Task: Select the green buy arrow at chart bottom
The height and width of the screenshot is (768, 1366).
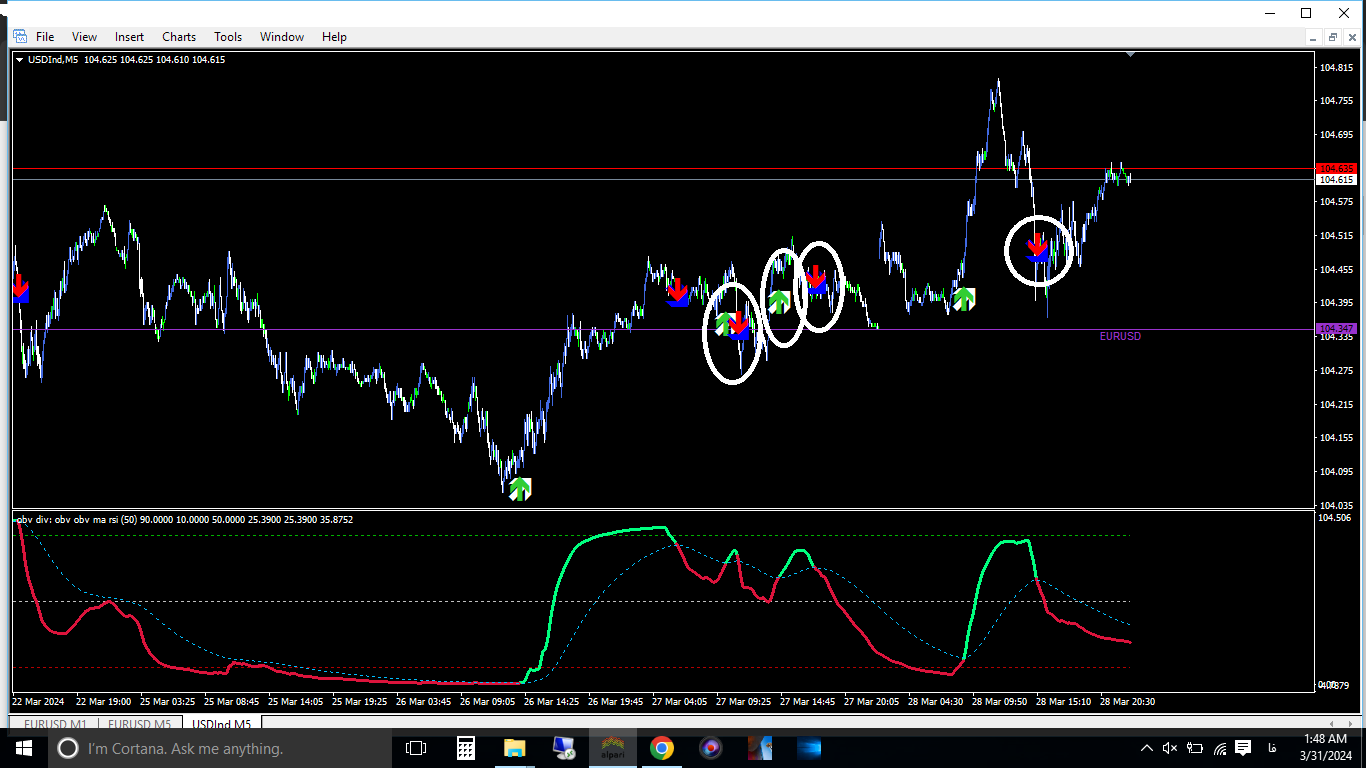Action: click(x=520, y=489)
